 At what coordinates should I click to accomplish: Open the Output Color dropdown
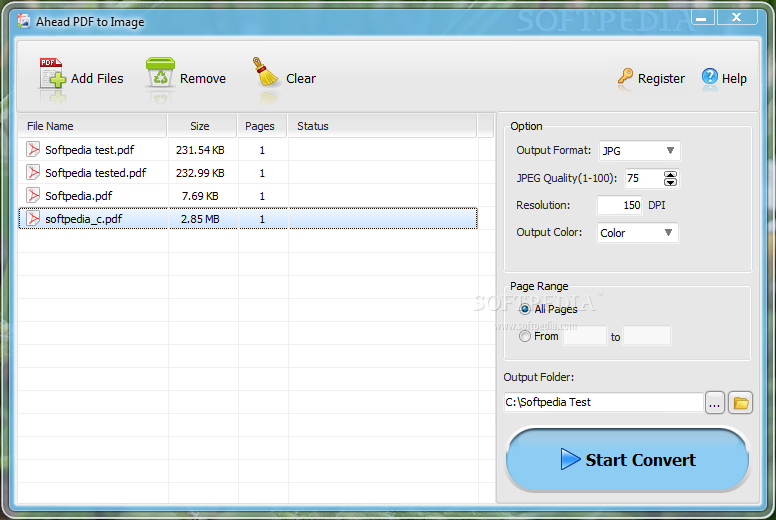coord(637,233)
